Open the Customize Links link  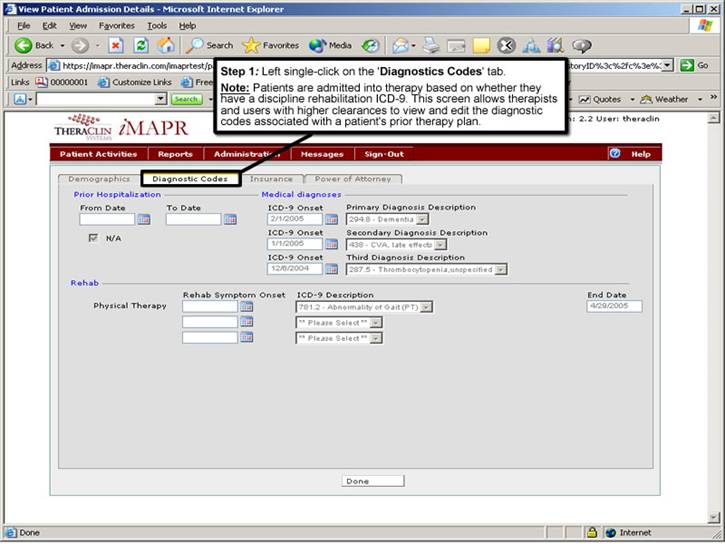135,82
